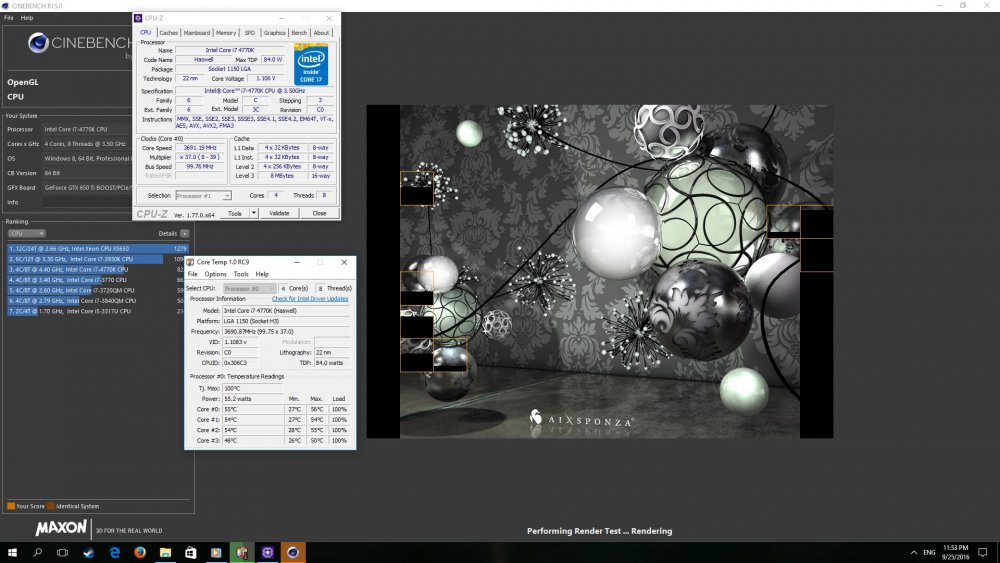
Task: Open Firefox from the taskbar
Action: point(139,552)
